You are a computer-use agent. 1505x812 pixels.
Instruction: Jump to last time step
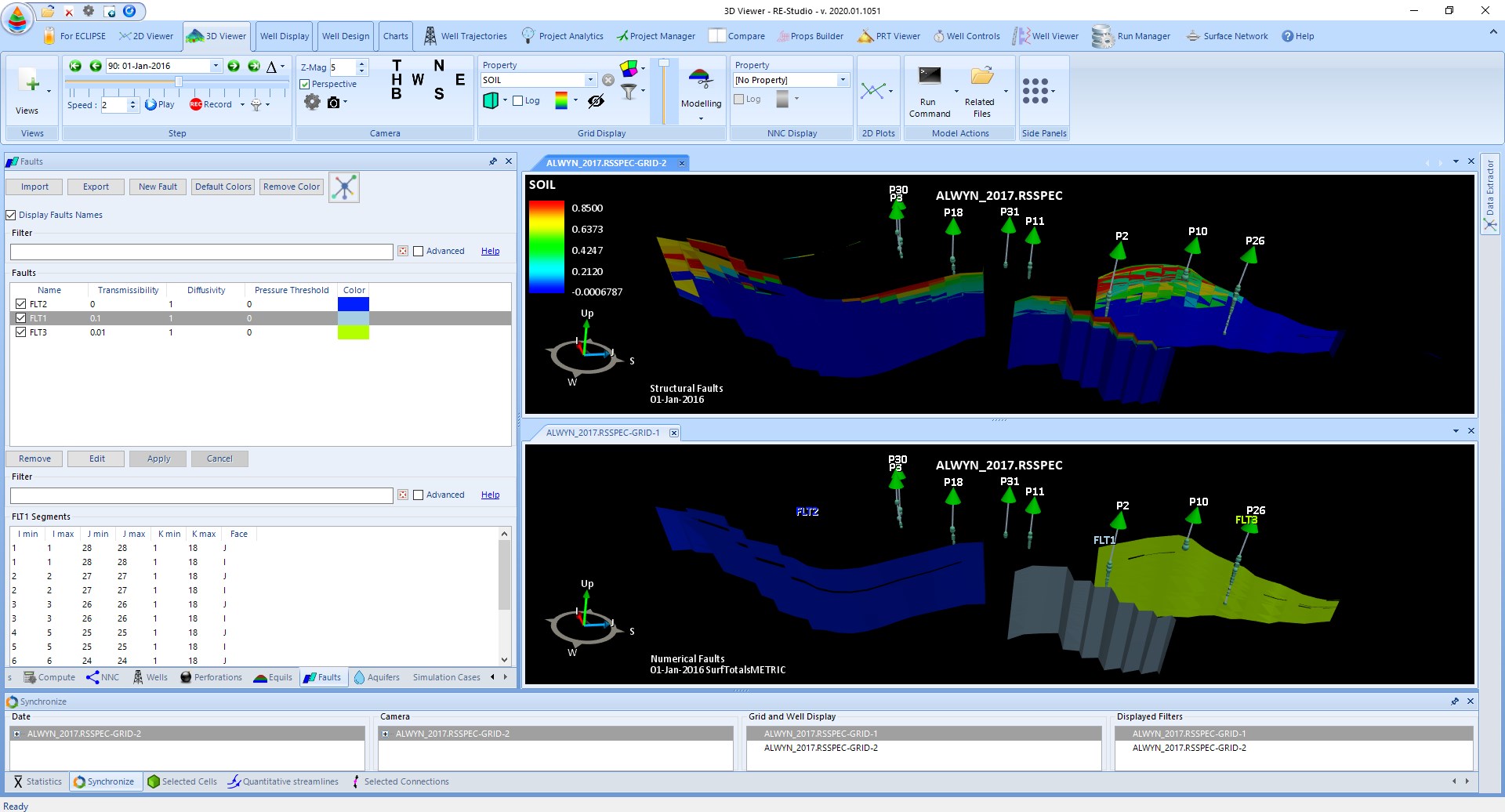click(x=254, y=66)
